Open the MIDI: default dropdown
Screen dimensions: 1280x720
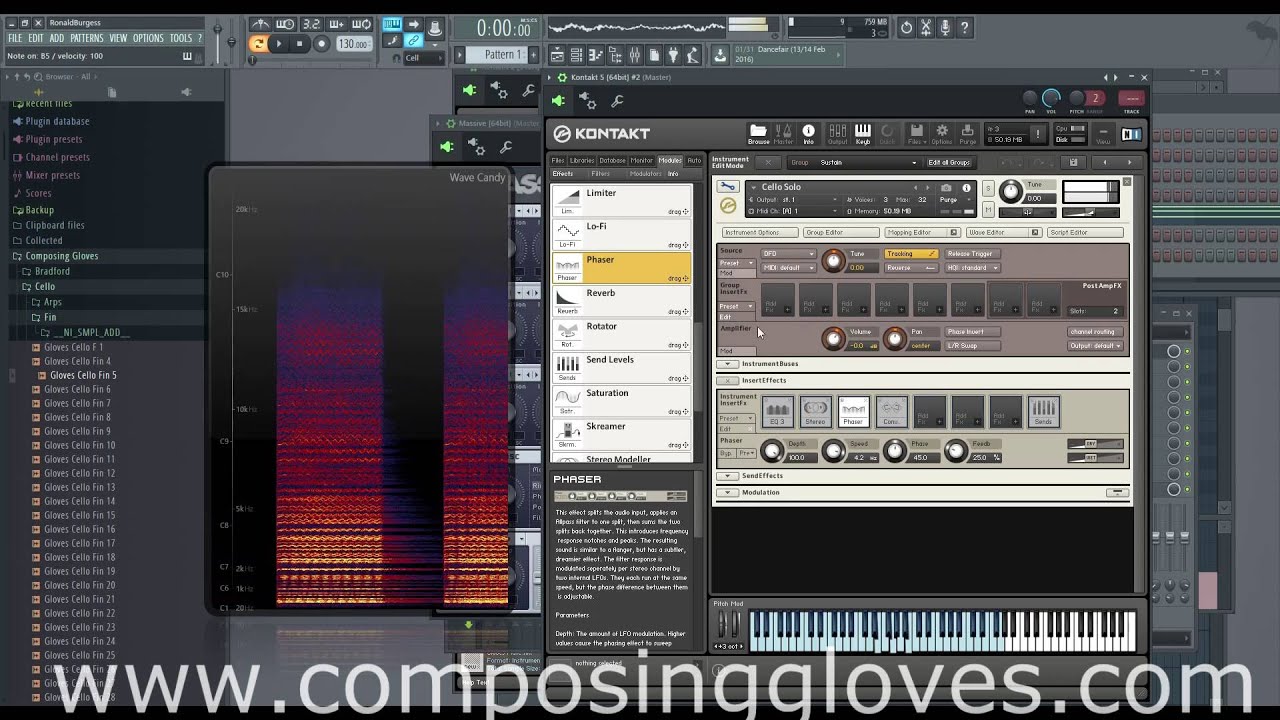788,268
